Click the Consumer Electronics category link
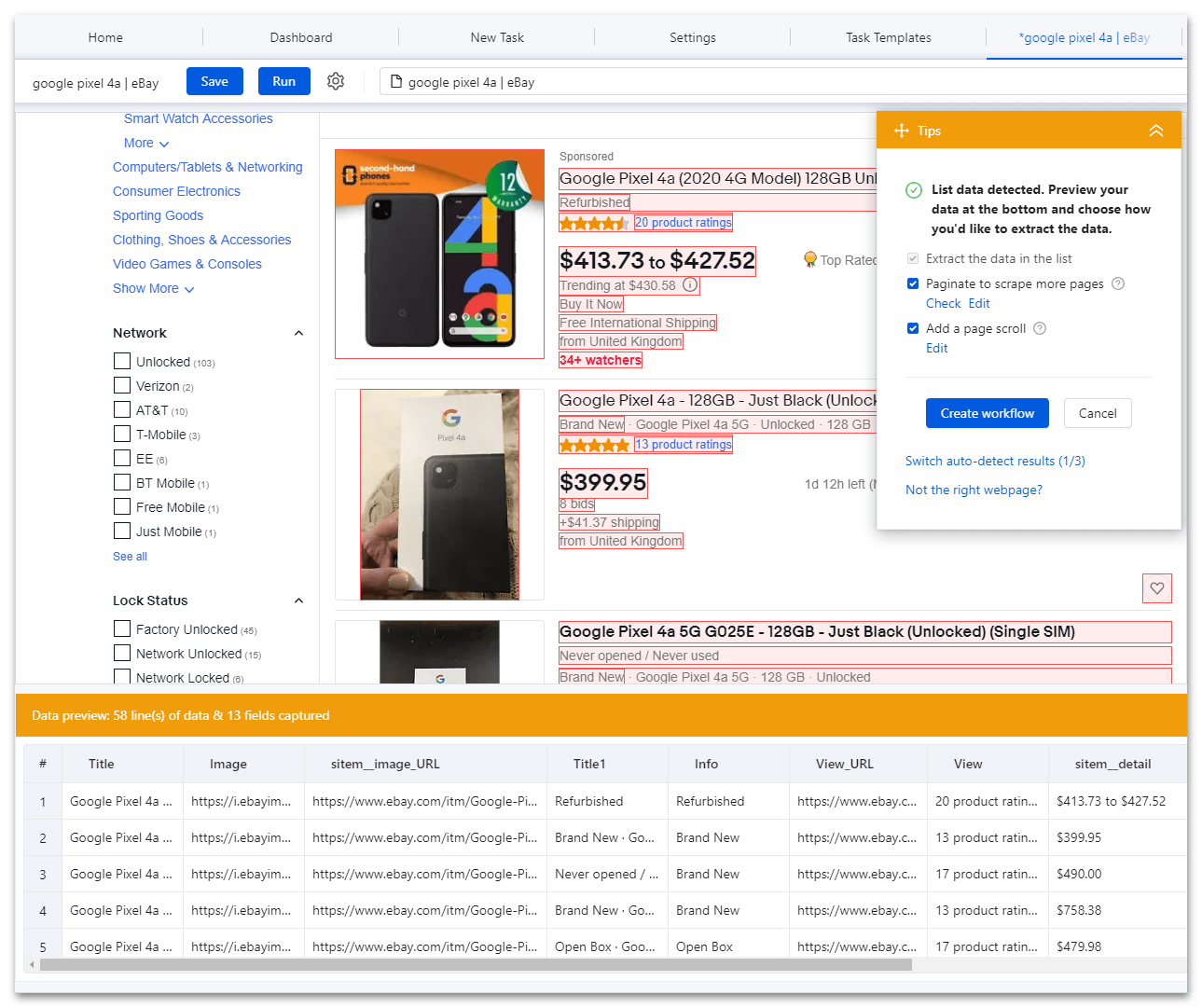Image resolution: width=1202 pixels, height=1008 pixels. (x=176, y=191)
